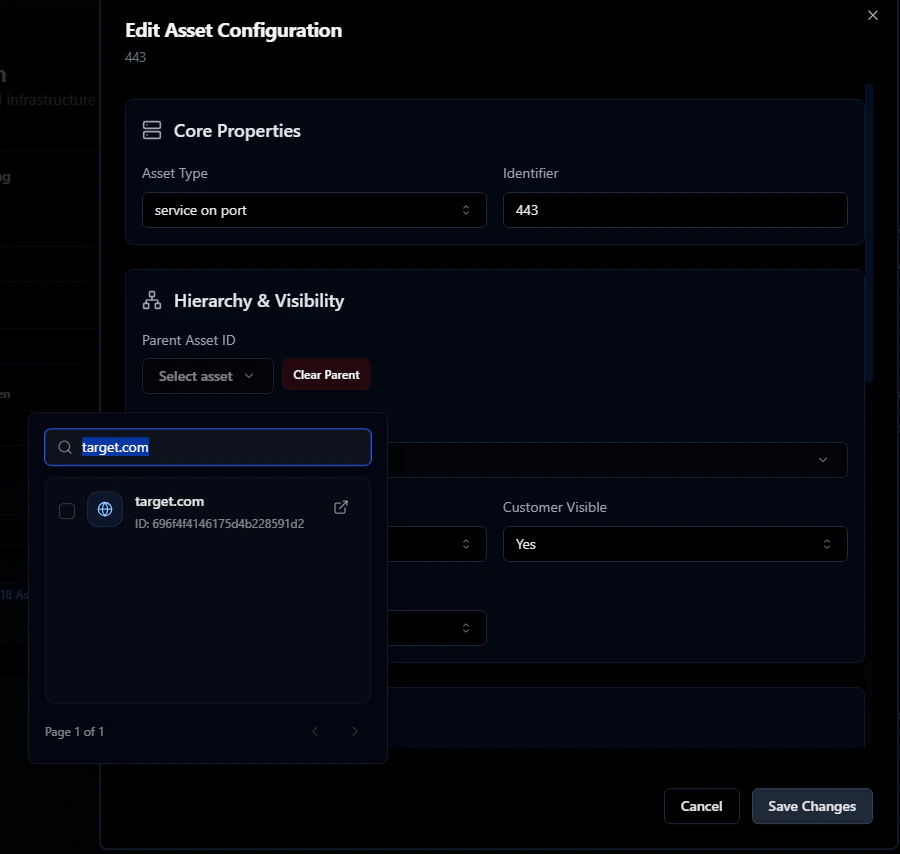Check the checkbox next to target.com
Screen dimensions: 900x854
click(x=67, y=510)
